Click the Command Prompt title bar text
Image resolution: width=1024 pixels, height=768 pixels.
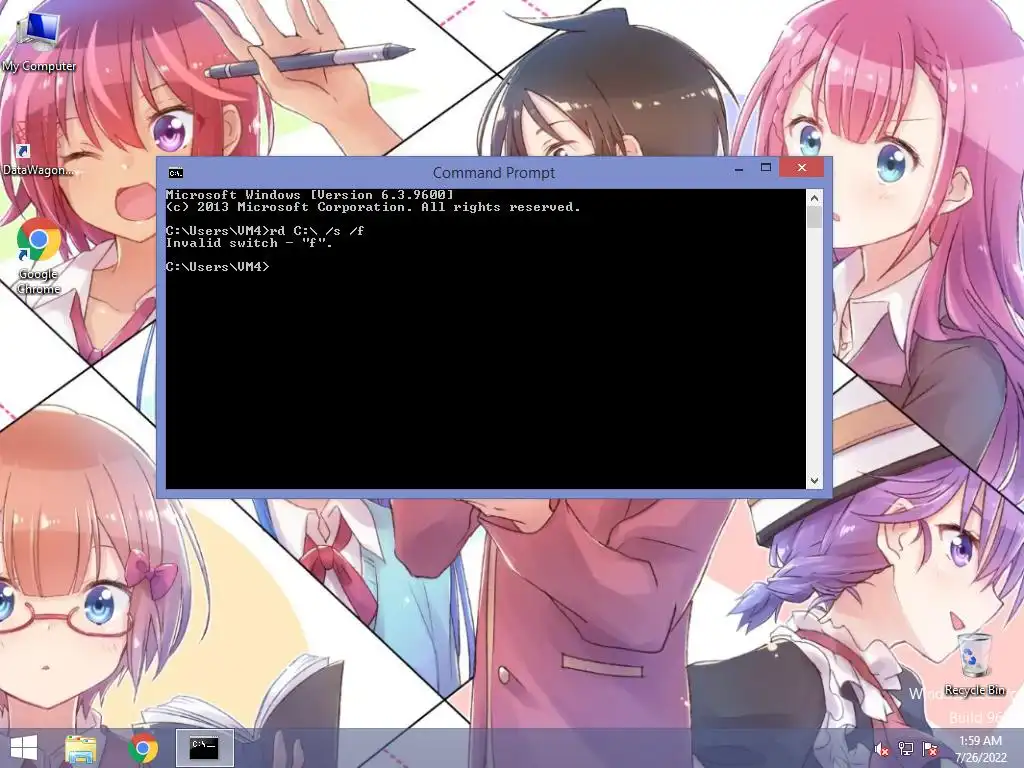point(494,173)
